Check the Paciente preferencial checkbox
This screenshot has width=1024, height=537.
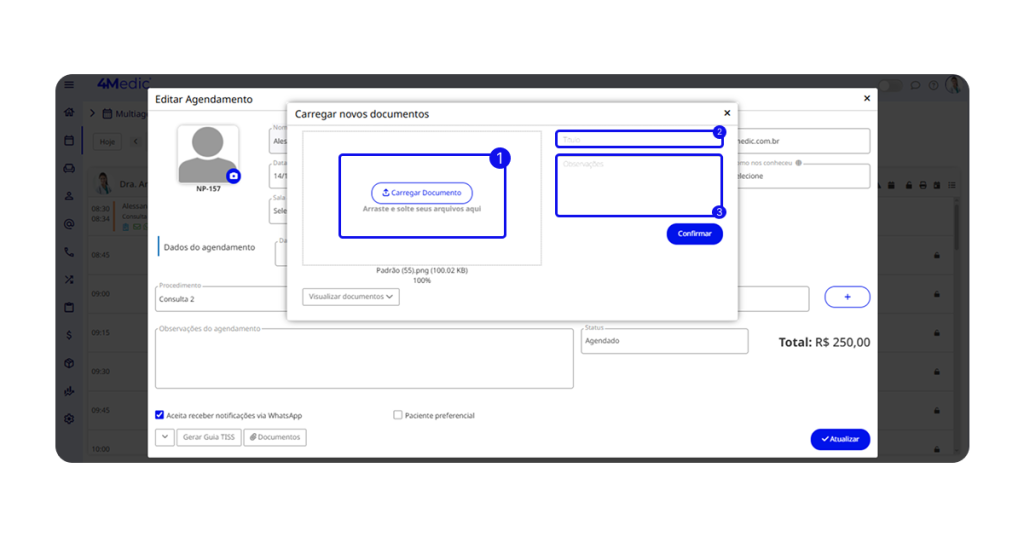coord(398,415)
